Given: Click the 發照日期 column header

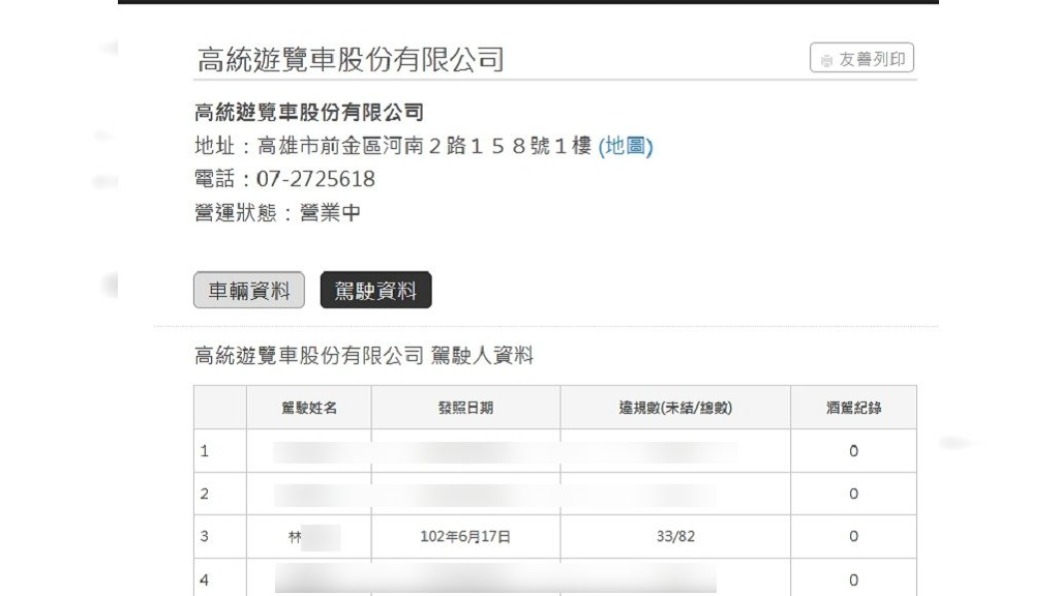Looking at the screenshot, I should 466,407.
